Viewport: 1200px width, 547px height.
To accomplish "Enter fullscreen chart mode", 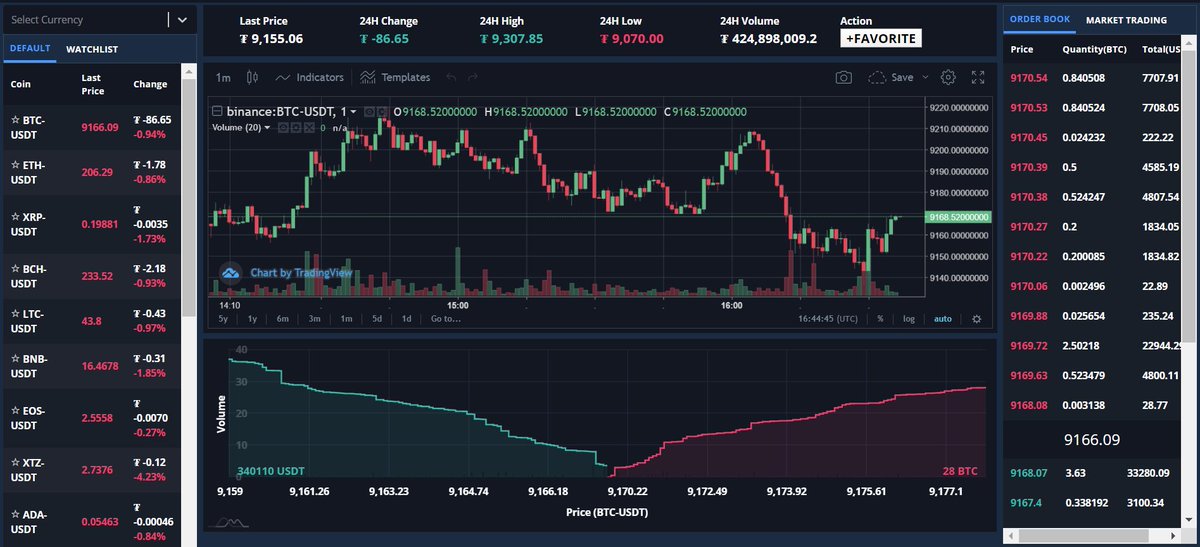I will [979, 77].
